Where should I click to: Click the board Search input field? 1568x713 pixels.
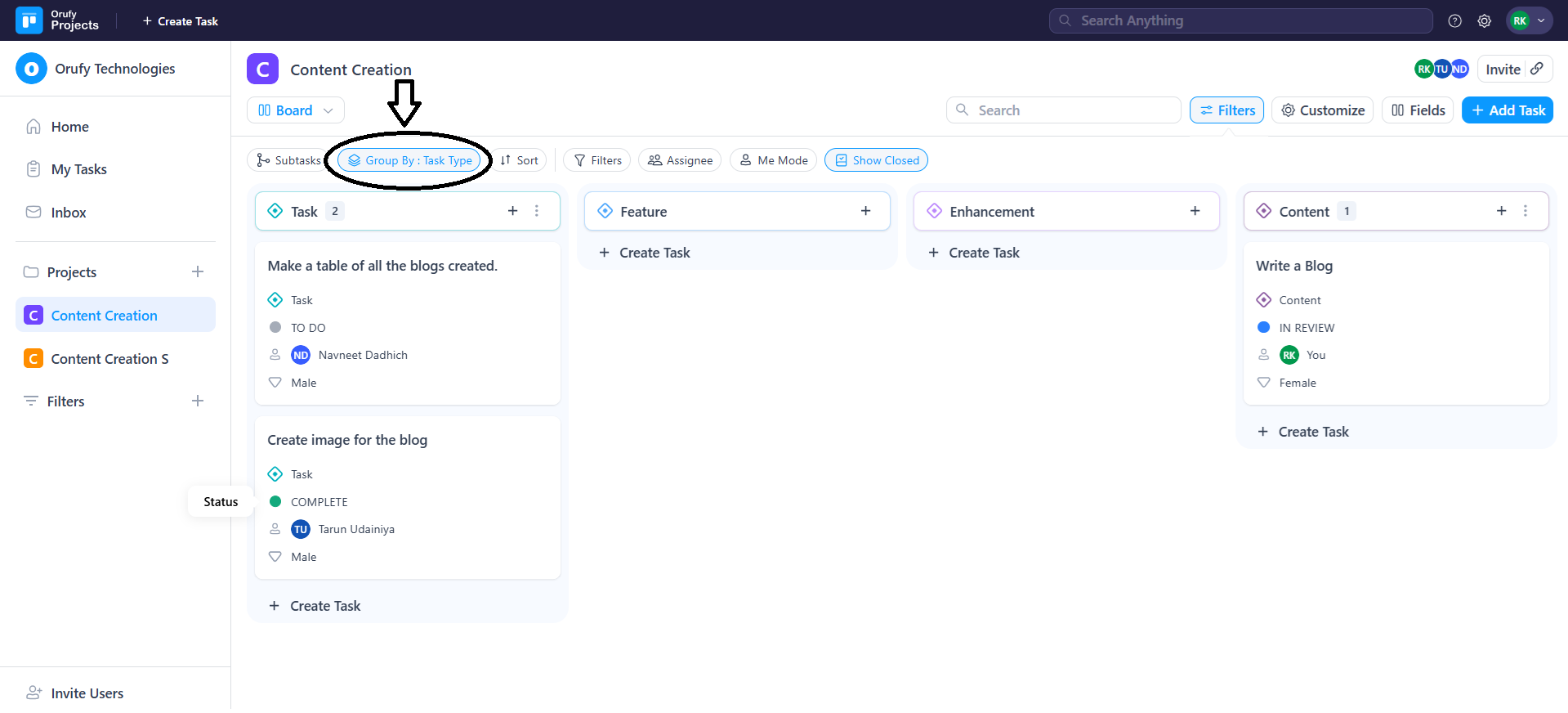pyautogui.click(x=1063, y=110)
